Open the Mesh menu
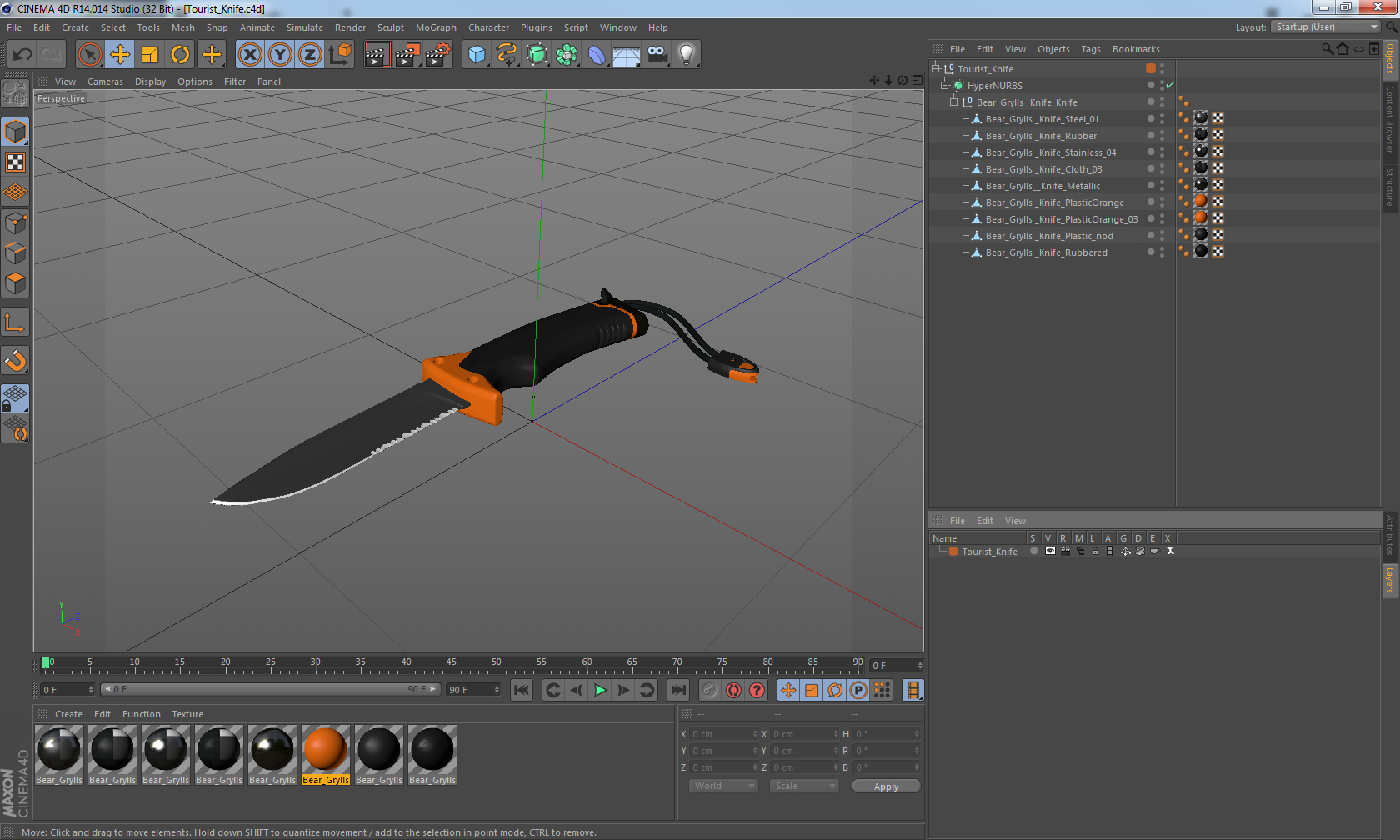Screen dimensions: 1400x840 183,27
